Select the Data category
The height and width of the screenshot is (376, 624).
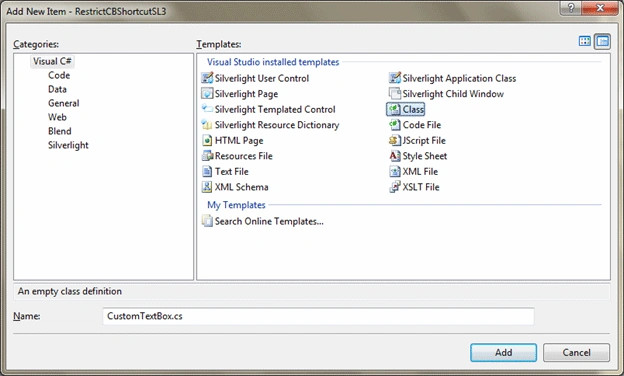tap(57, 89)
